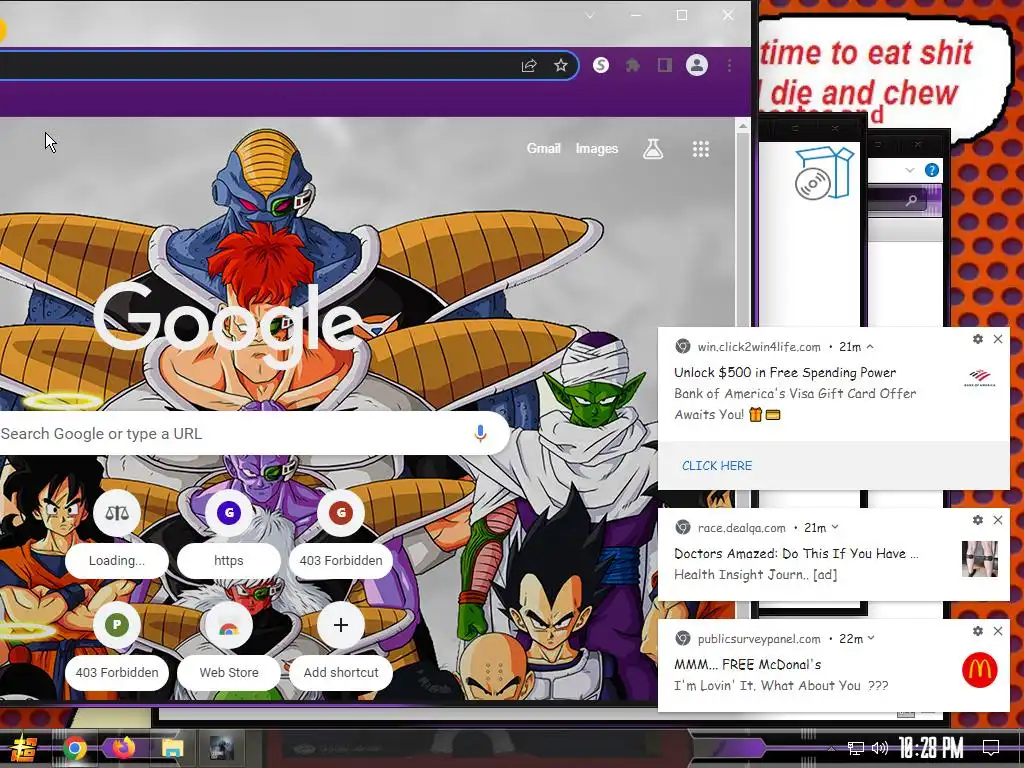Screen dimensions: 1024x768
Task: Open the Loading... shortcut tile
Action: click(117, 532)
